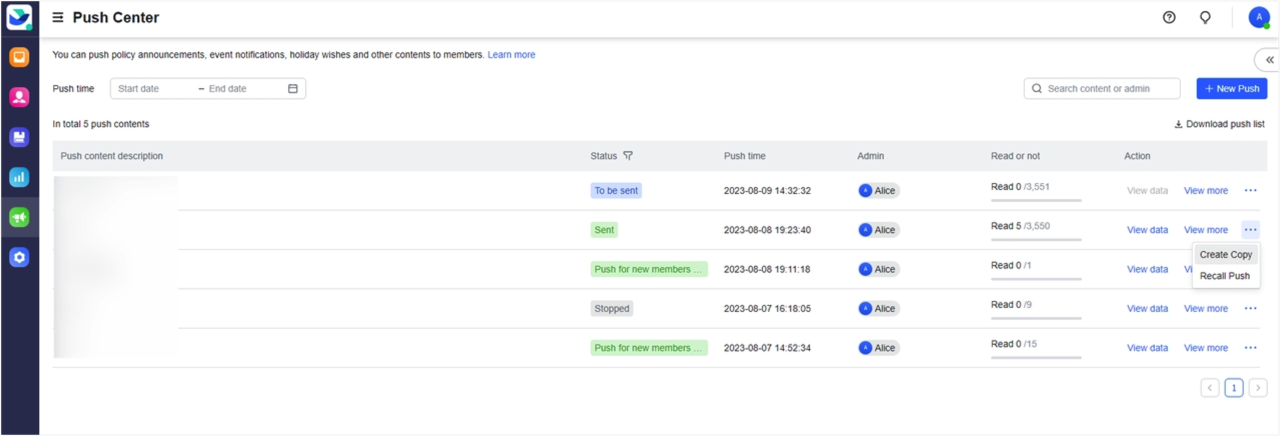Click the push time 2023-08-09 14:32:32
1280x436 pixels.
tap(767, 190)
